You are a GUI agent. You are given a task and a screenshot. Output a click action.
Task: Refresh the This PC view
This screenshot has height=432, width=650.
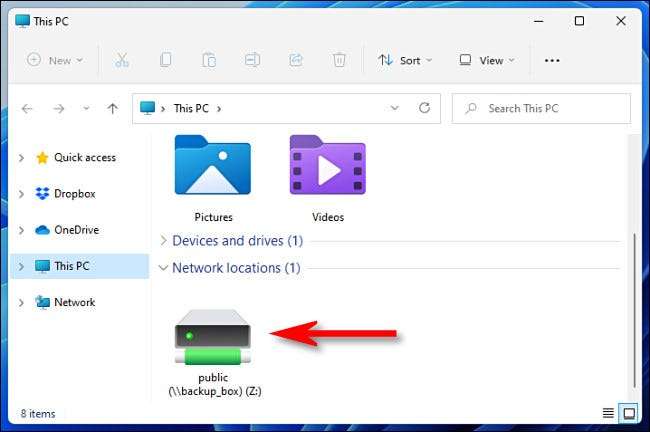click(424, 108)
